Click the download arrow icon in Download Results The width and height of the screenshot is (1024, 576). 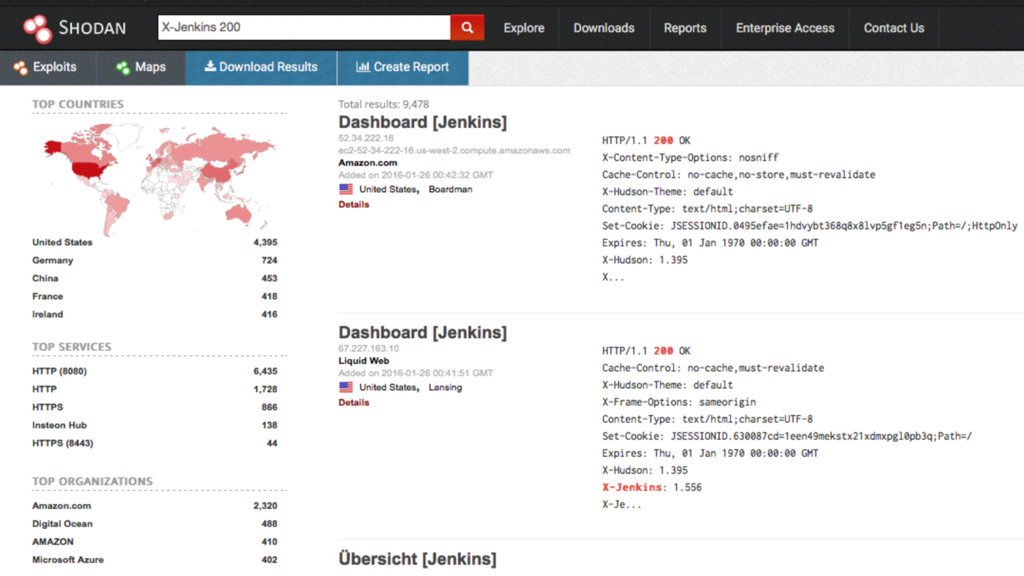210,66
